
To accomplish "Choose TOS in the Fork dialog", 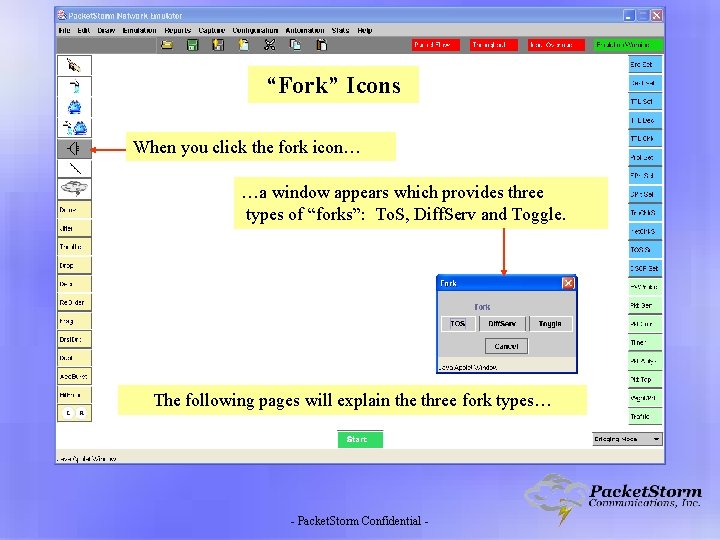I will [x=458, y=324].
